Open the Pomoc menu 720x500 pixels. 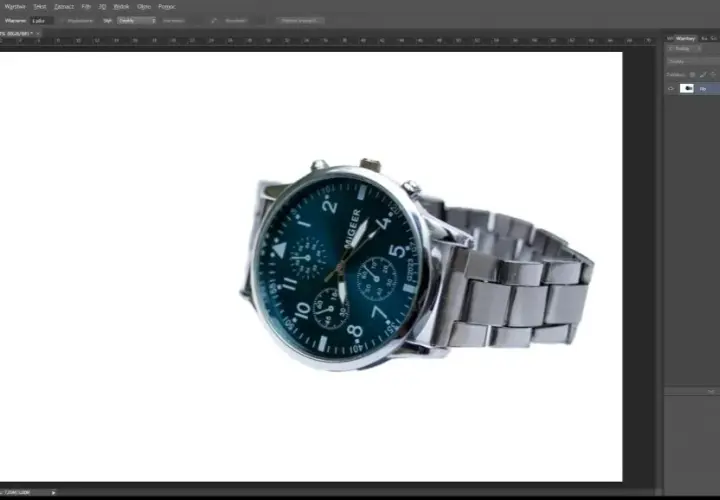pos(167,7)
